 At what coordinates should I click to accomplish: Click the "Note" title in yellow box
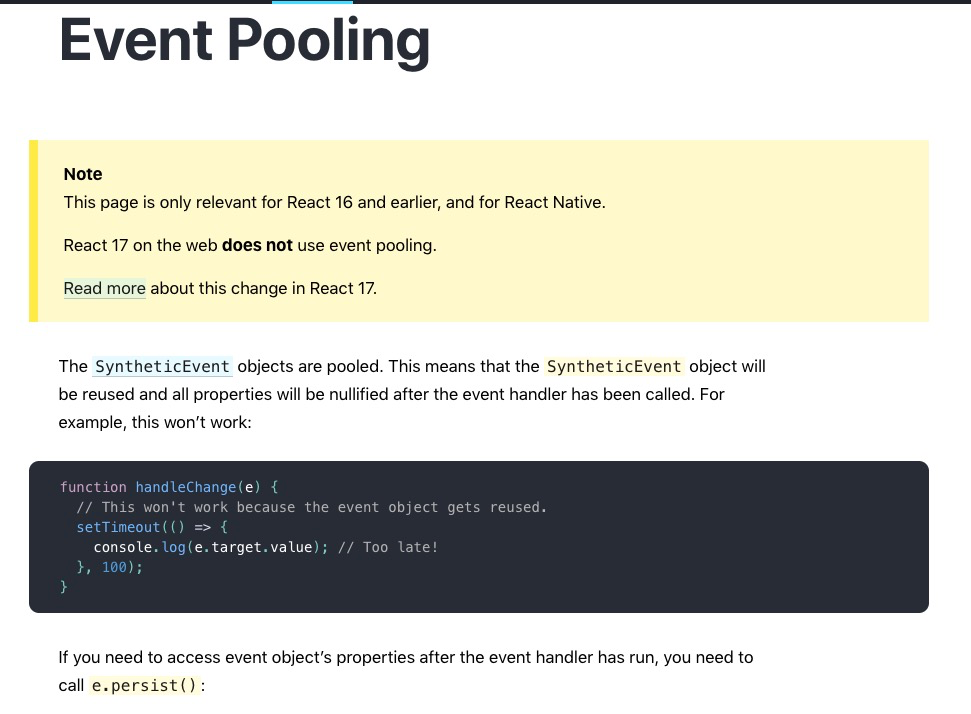83,174
